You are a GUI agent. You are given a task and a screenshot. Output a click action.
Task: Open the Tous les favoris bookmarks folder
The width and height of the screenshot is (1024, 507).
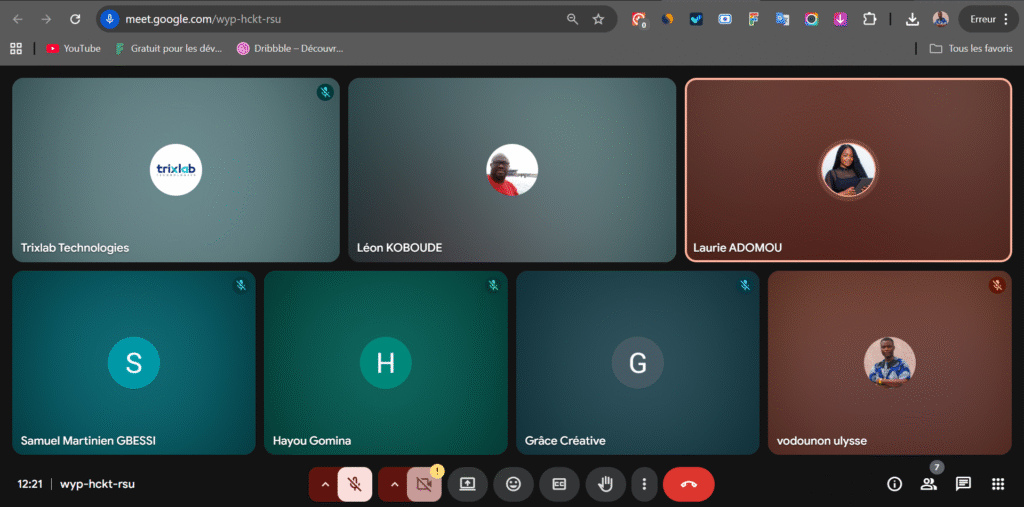coord(963,48)
